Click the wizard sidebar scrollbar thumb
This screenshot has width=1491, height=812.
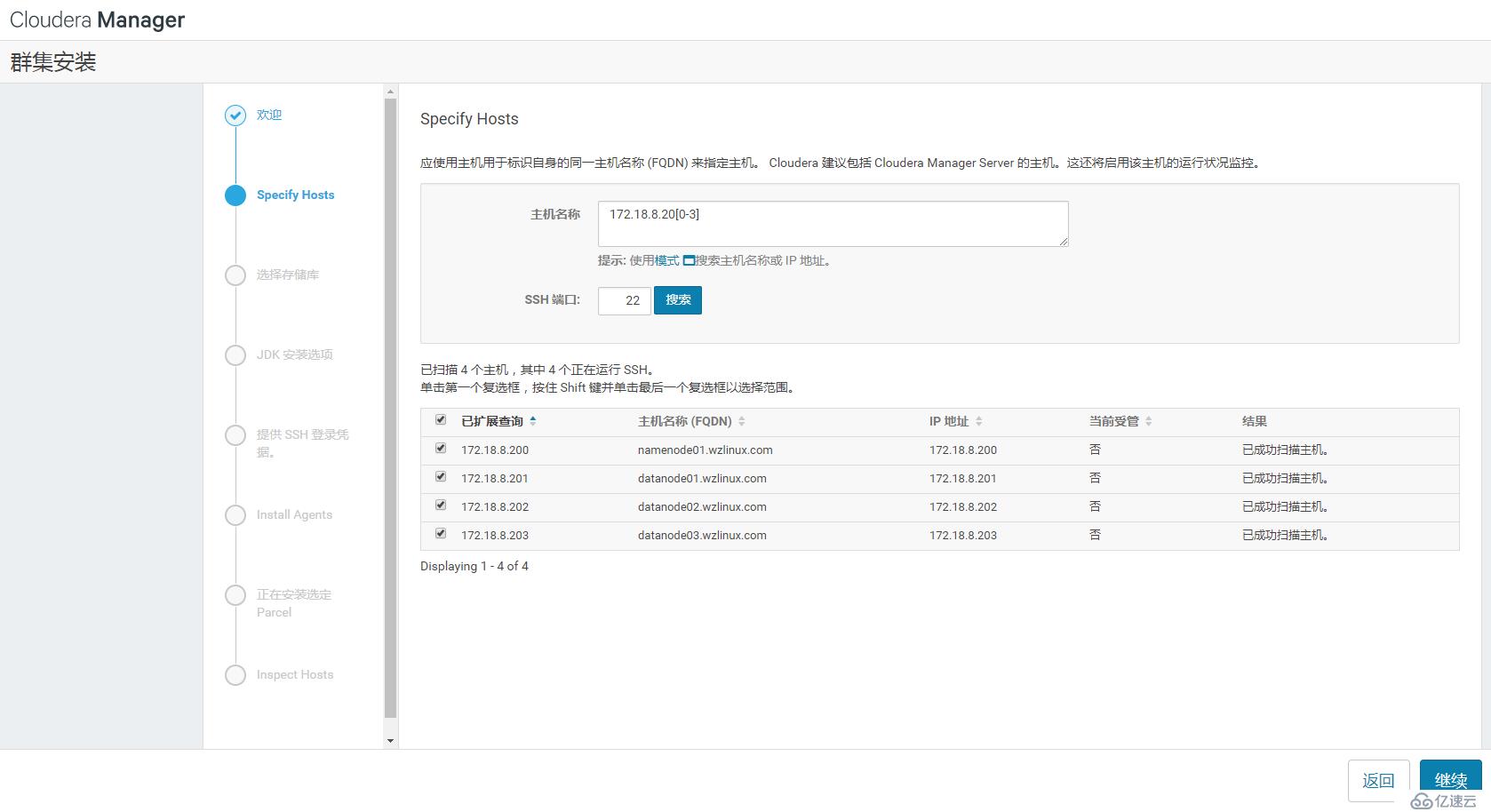(x=390, y=408)
